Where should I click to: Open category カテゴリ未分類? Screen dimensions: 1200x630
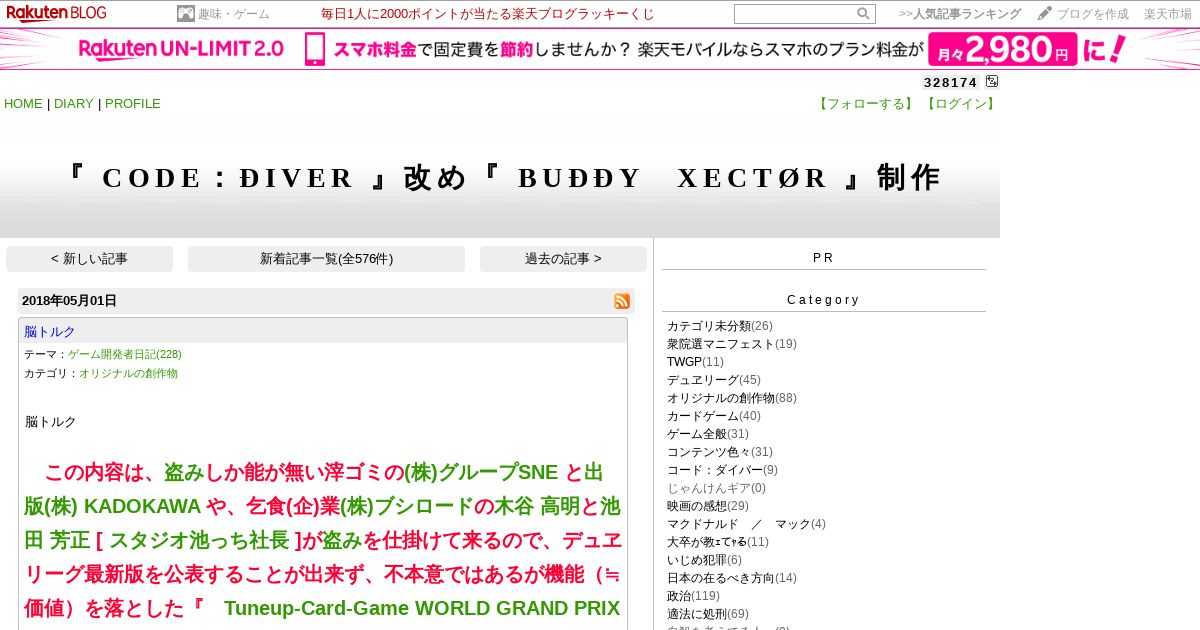tap(709, 326)
